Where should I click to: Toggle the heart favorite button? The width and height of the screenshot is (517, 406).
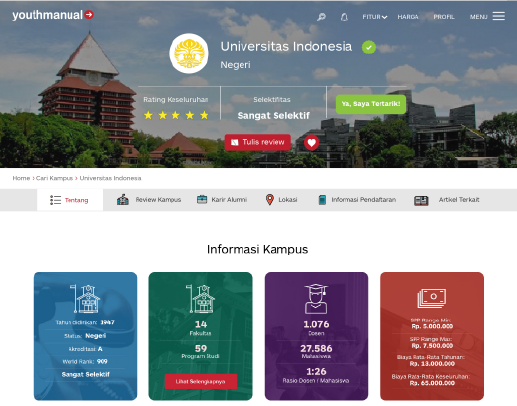(x=312, y=143)
